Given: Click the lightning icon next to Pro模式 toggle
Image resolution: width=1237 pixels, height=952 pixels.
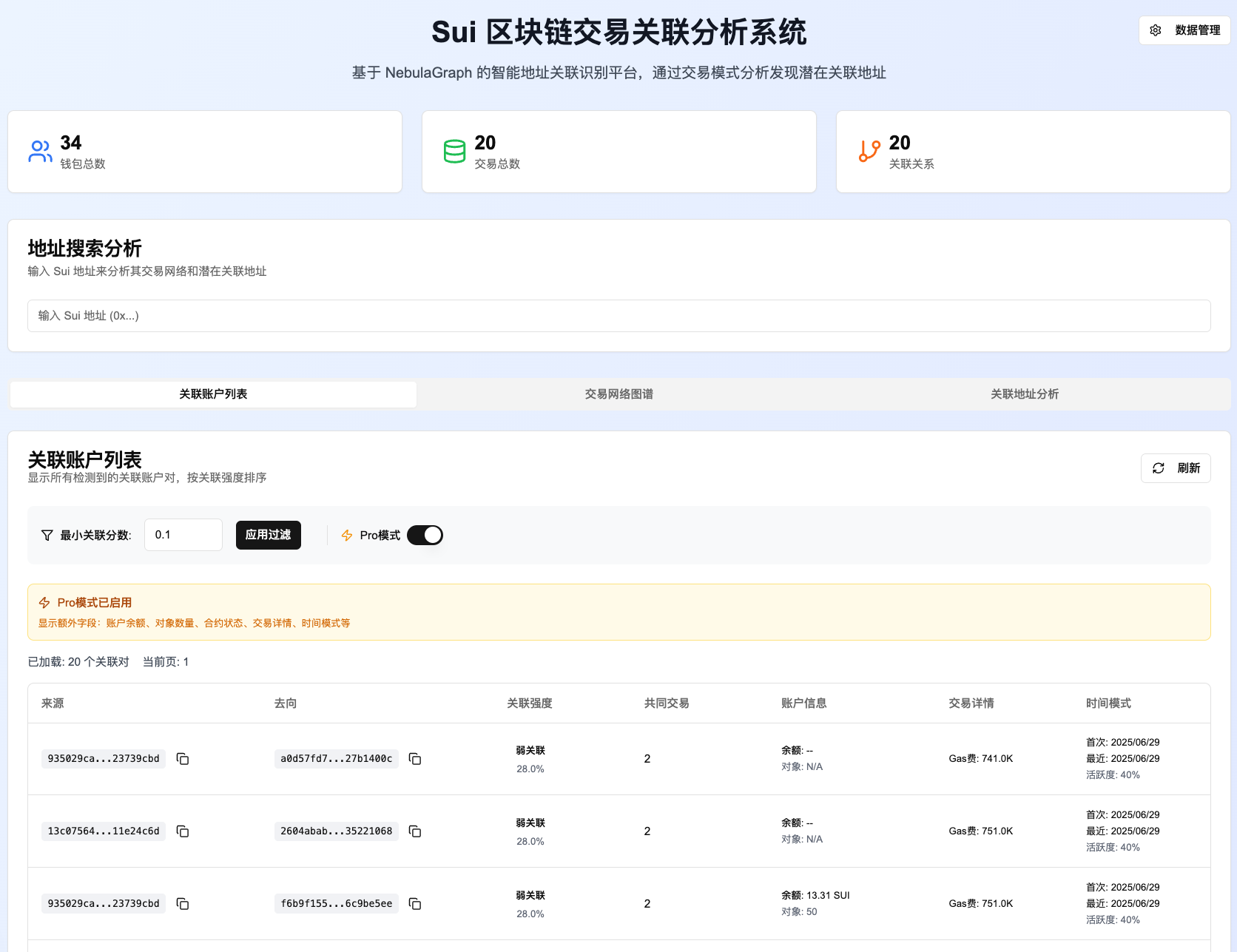Looking at the screenshot, I should (347, 535).
